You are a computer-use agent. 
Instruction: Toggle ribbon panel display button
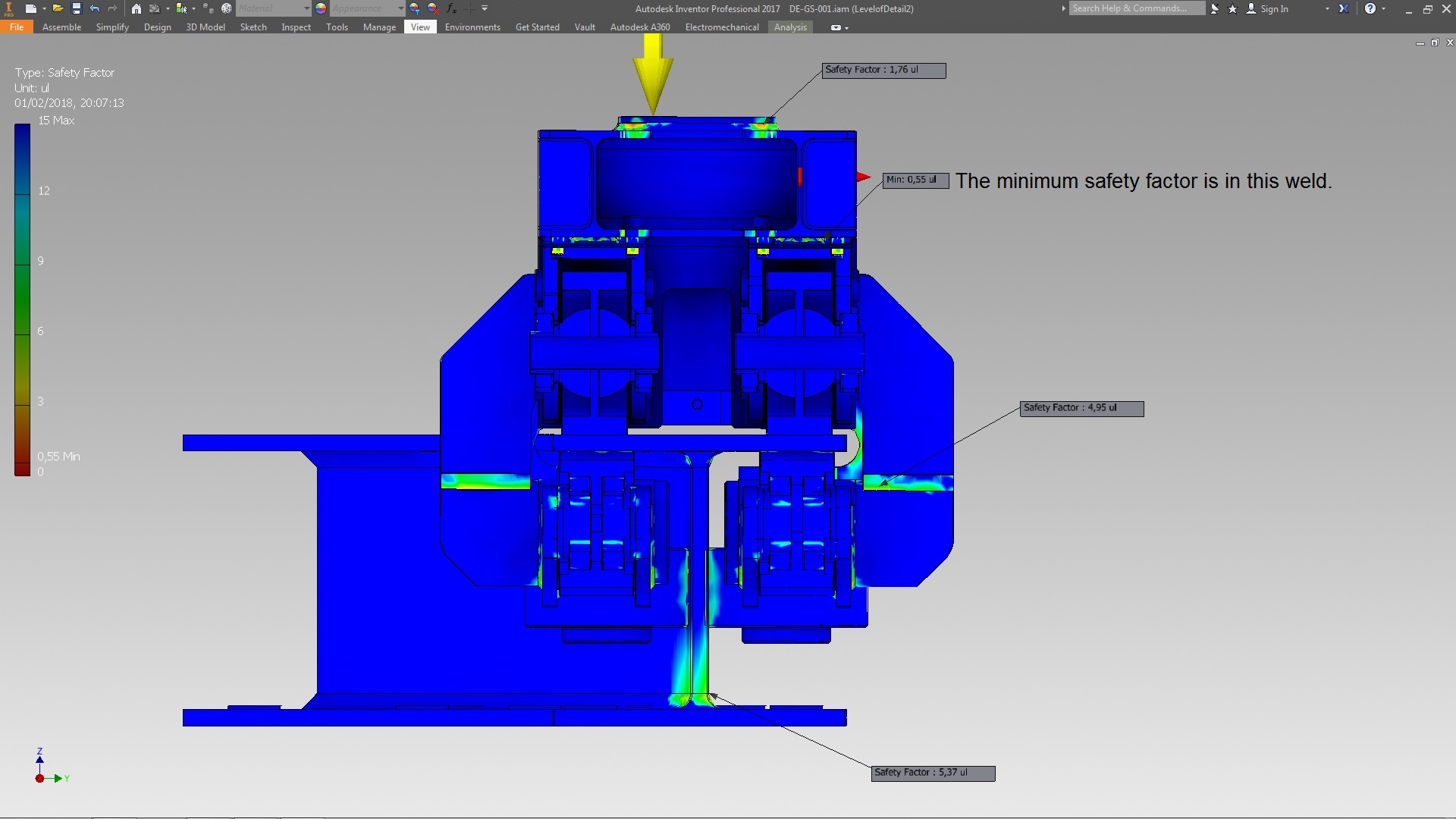coord(836,27)
